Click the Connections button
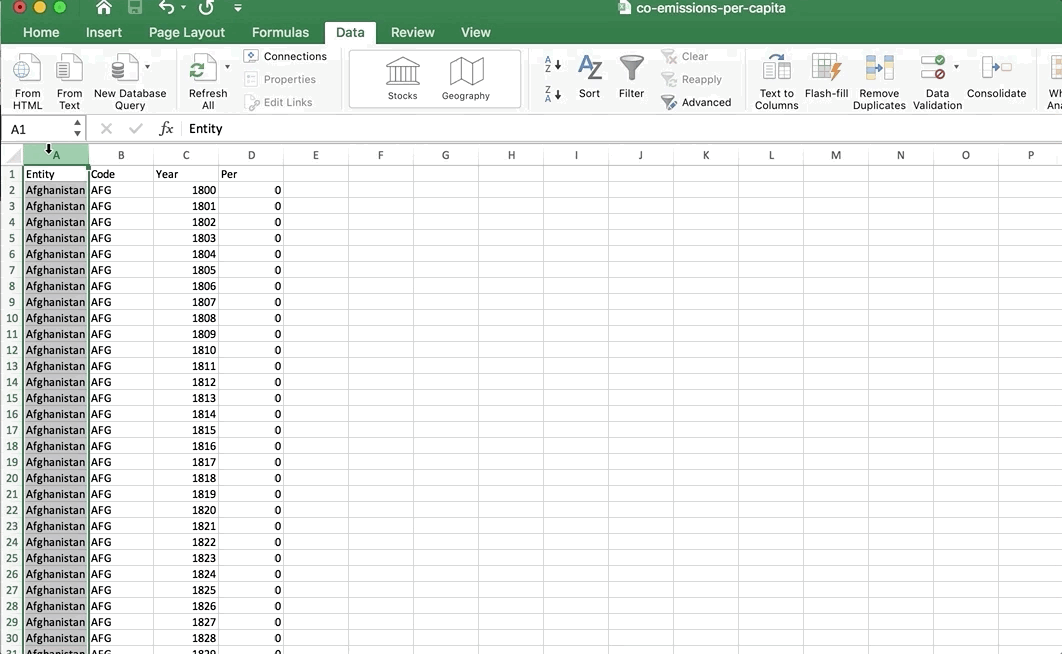The width and height of the screenshot is (1062, 654). pyautogui.click(x=286, y=56)
